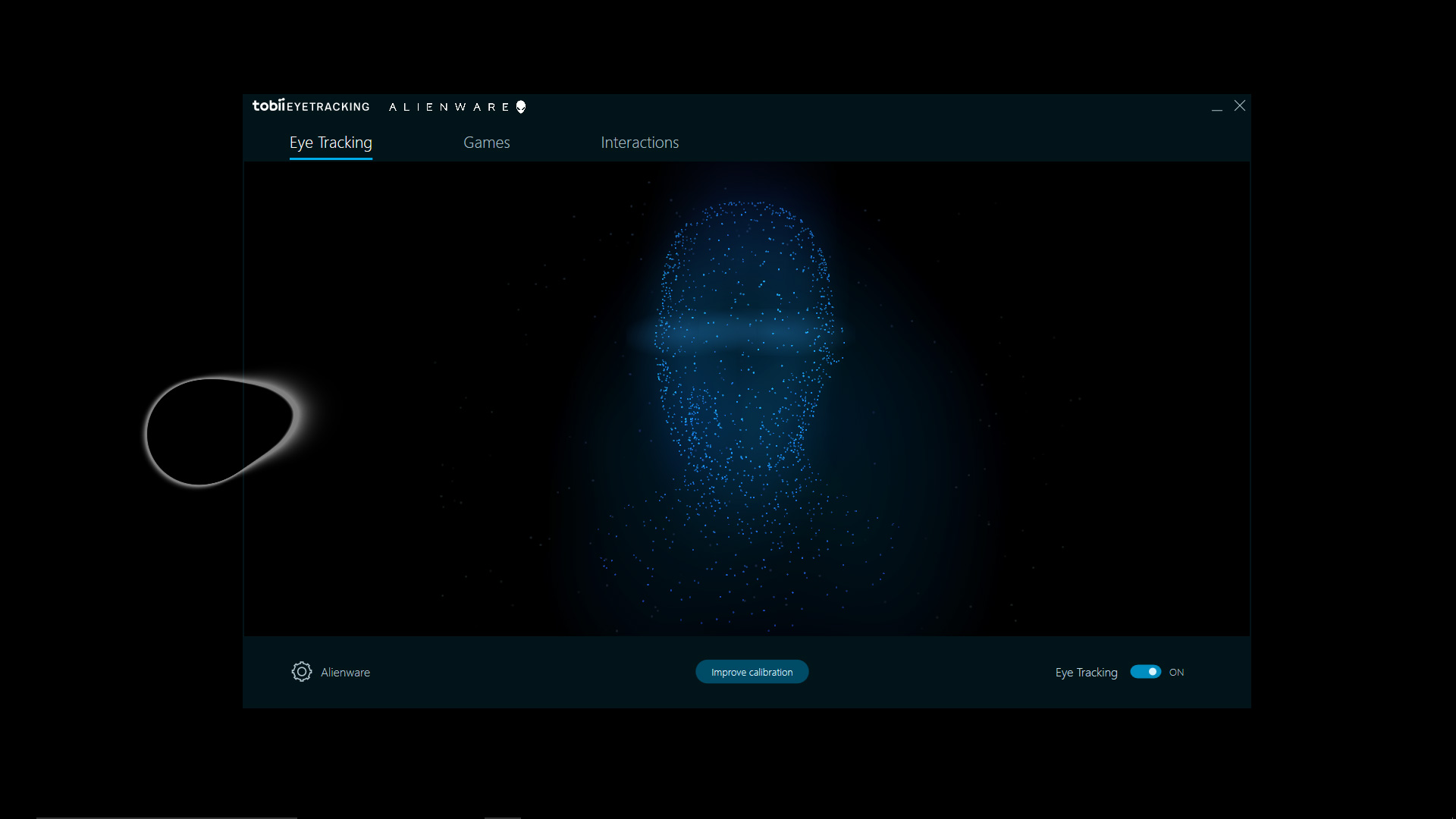Click the thin bar at screen bottom-left

[167, 817]
